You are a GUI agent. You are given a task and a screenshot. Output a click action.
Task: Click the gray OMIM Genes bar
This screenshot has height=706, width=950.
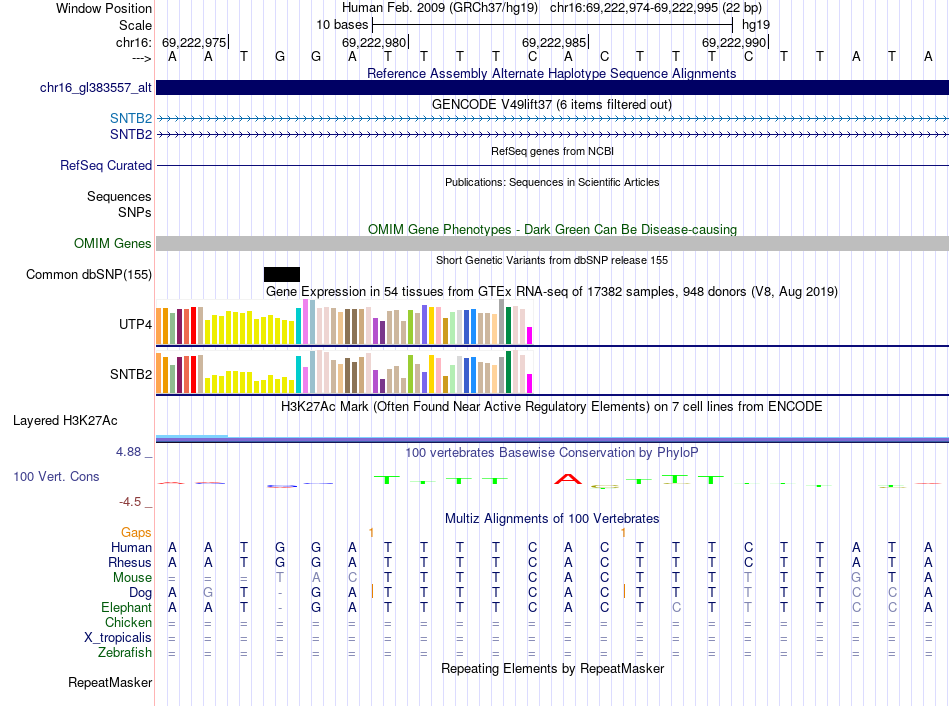pos(552,244)
